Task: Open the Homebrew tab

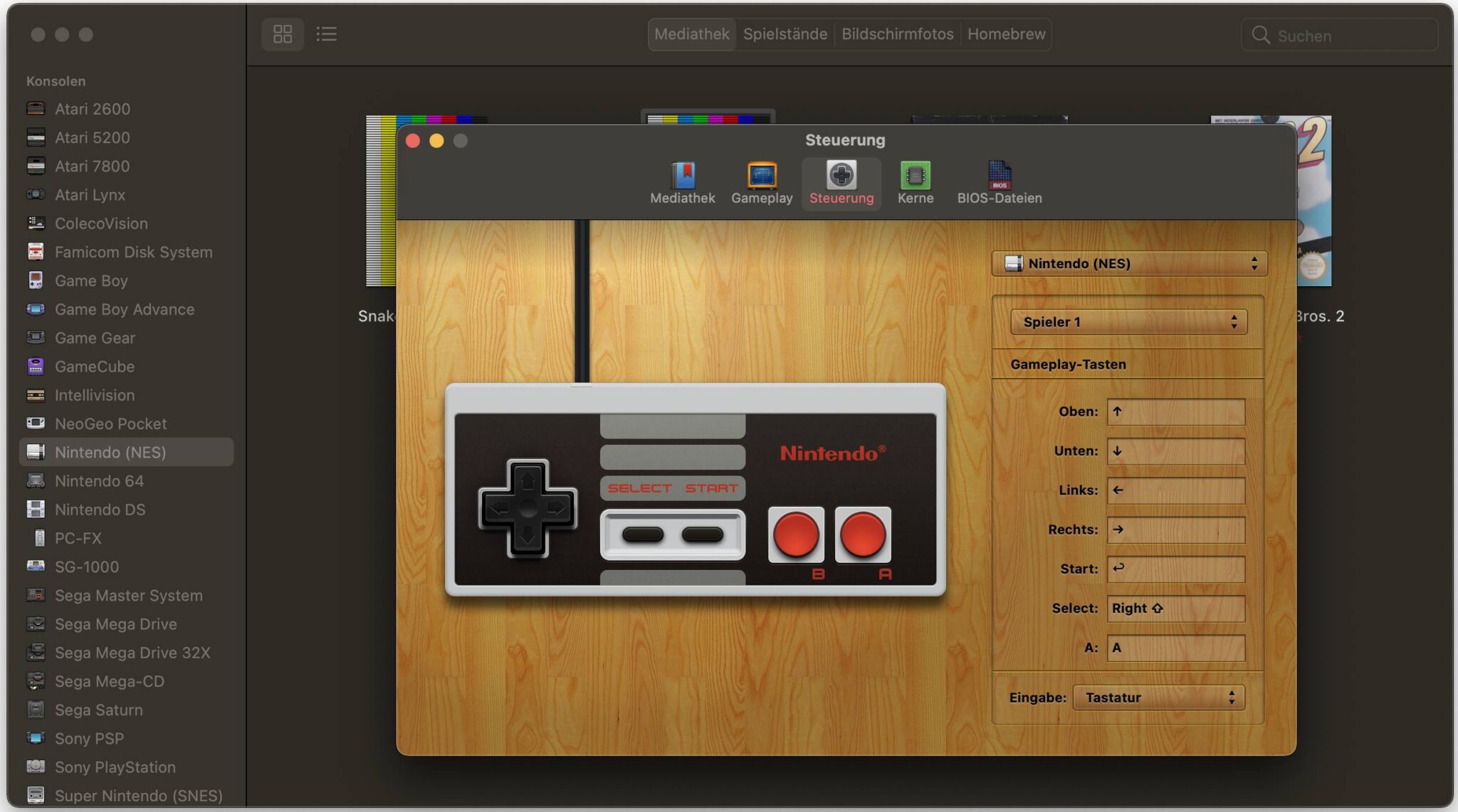Action: coord(1007,33)
